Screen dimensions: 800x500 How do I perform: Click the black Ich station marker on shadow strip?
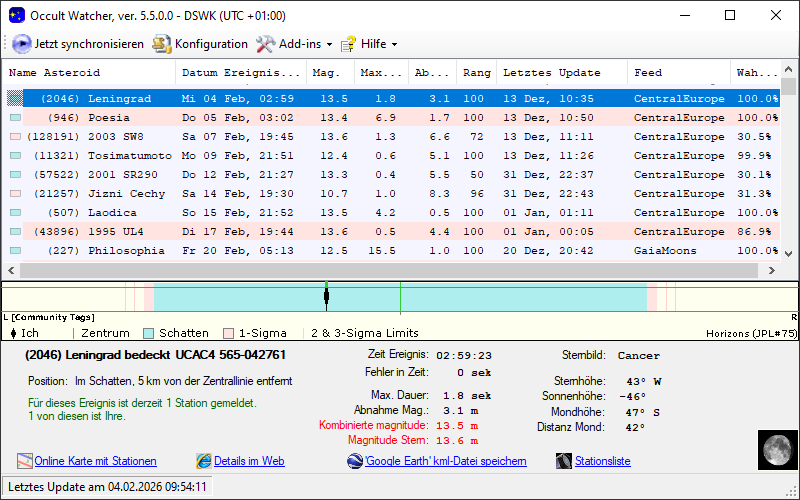click(x=327, y=297)
